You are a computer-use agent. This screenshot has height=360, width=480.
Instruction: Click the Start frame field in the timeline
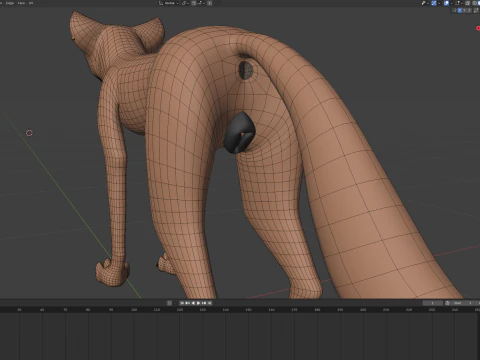[x=463, y=303]
